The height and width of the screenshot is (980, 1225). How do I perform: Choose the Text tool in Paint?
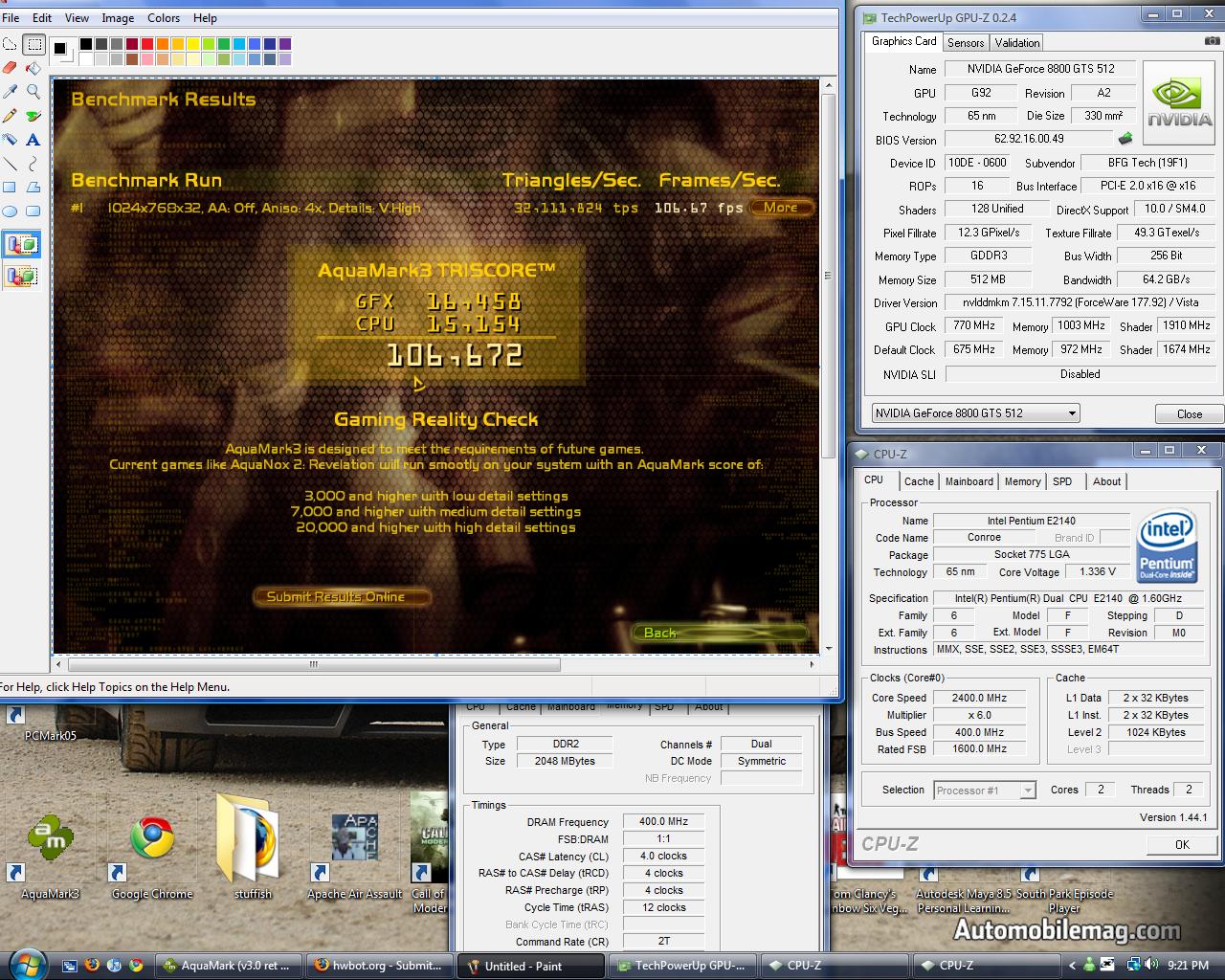tap(34, 140)
